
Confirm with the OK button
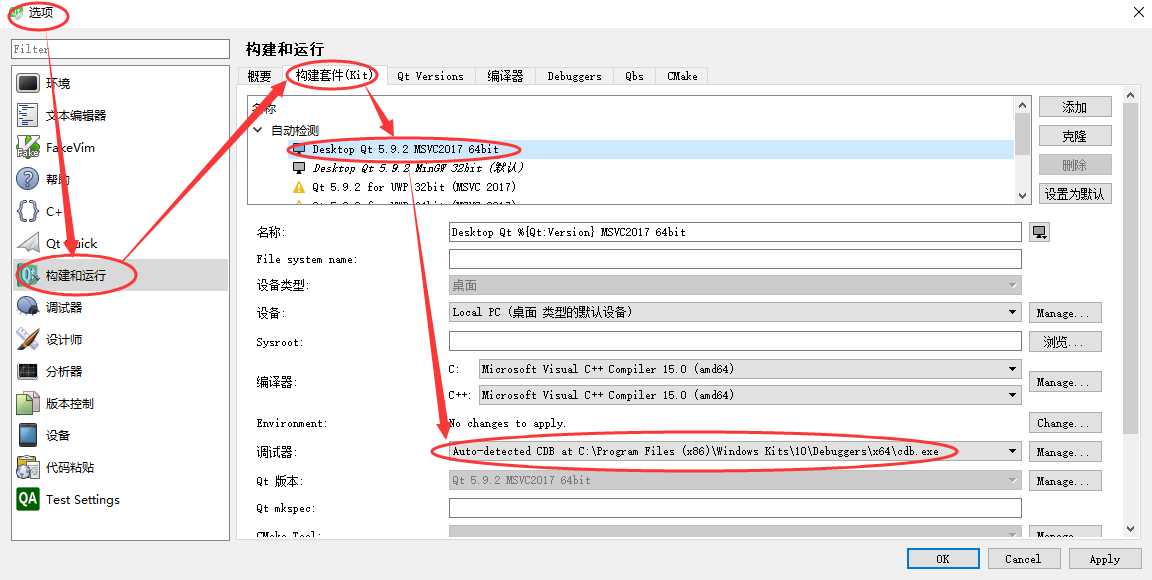[943, 559]
